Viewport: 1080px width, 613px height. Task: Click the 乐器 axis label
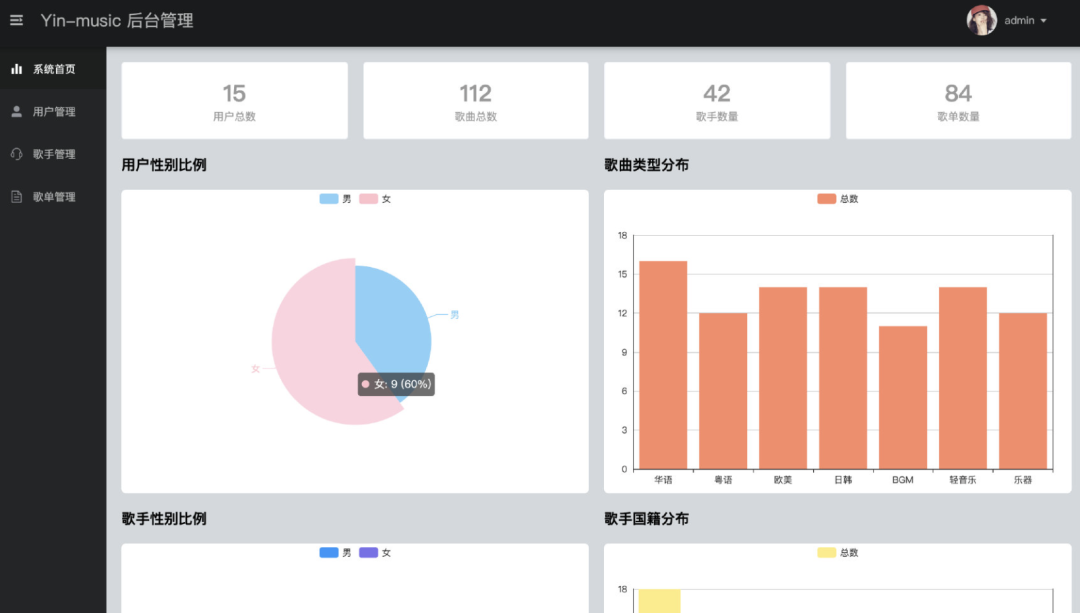(1023, 480)
